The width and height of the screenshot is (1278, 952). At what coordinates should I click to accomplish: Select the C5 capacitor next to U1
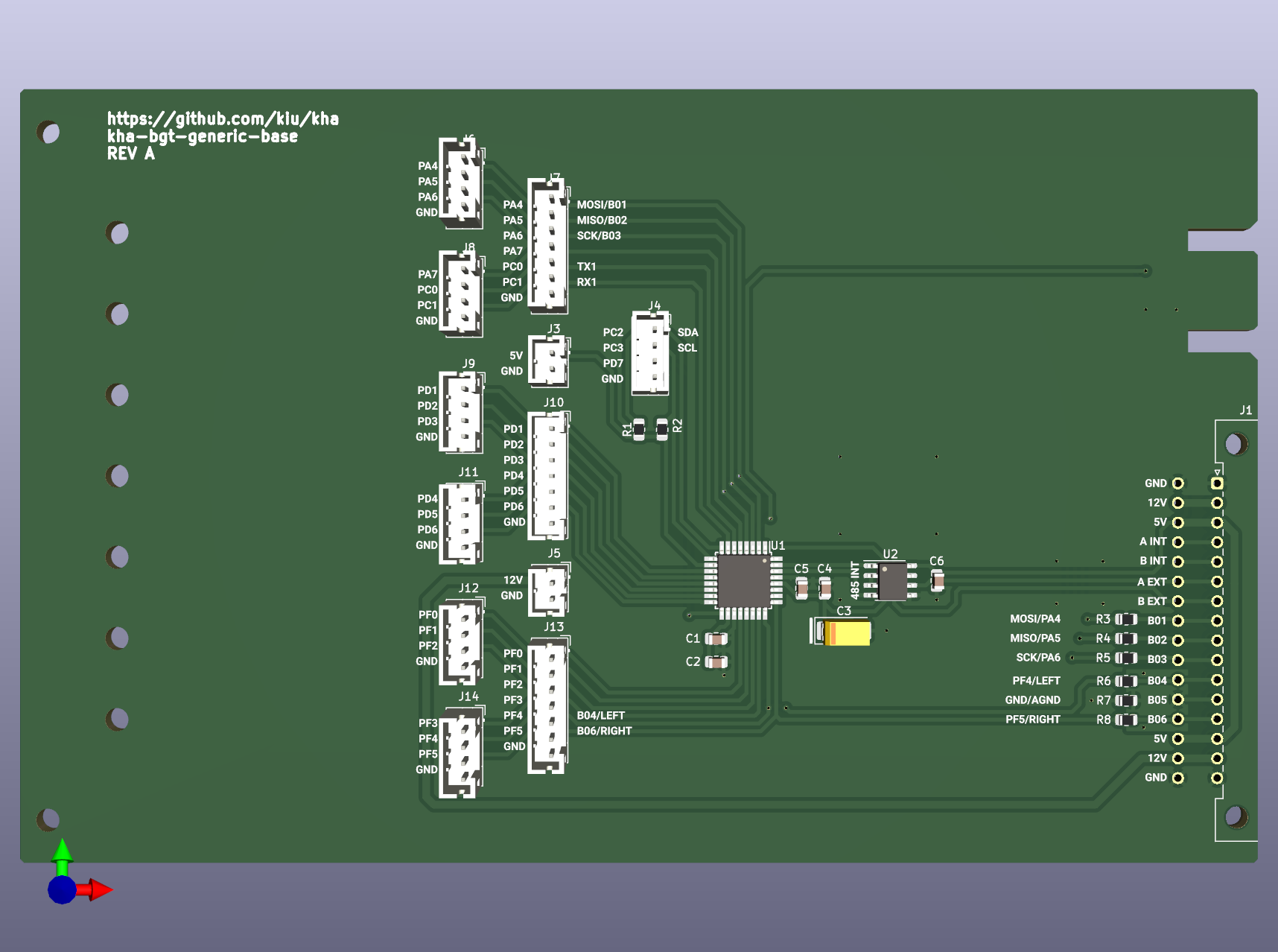coord(801,588)
